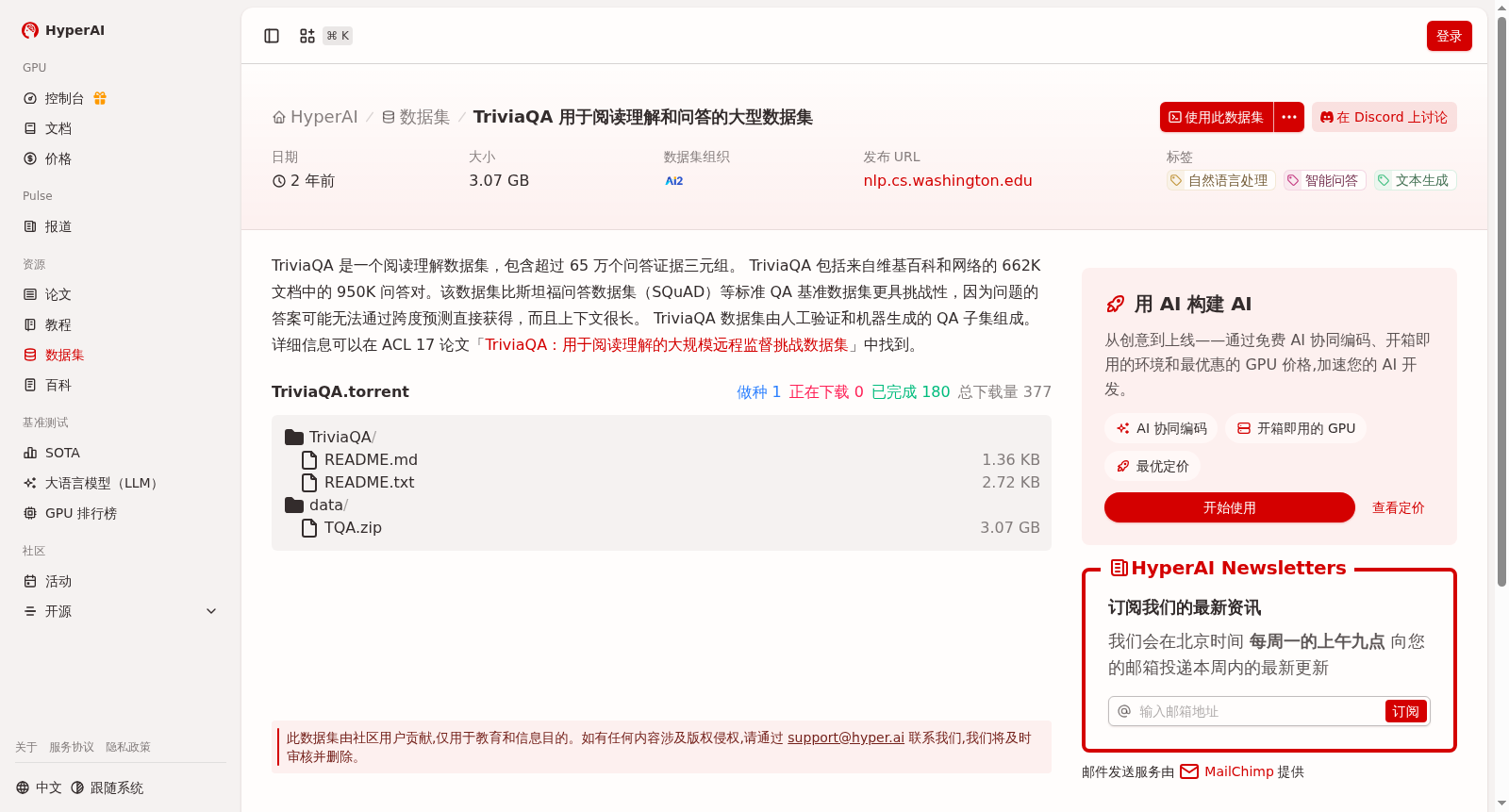
Task: Click the HyperAI logo in sidebar
Action: pos(63,30)
